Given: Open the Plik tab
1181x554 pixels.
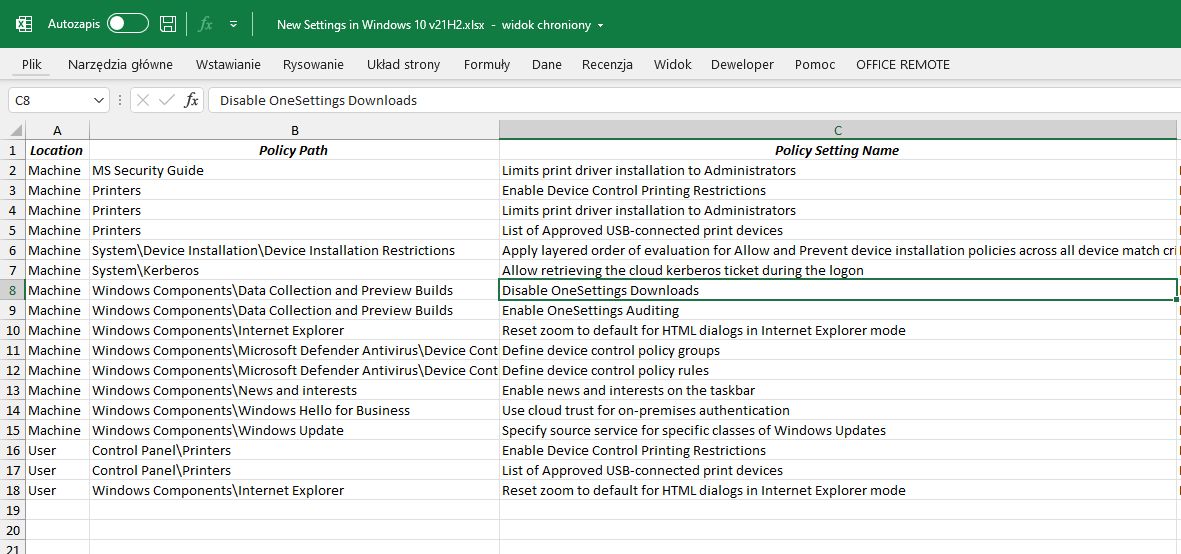Looking at the screenshot, I should [32, 65].
